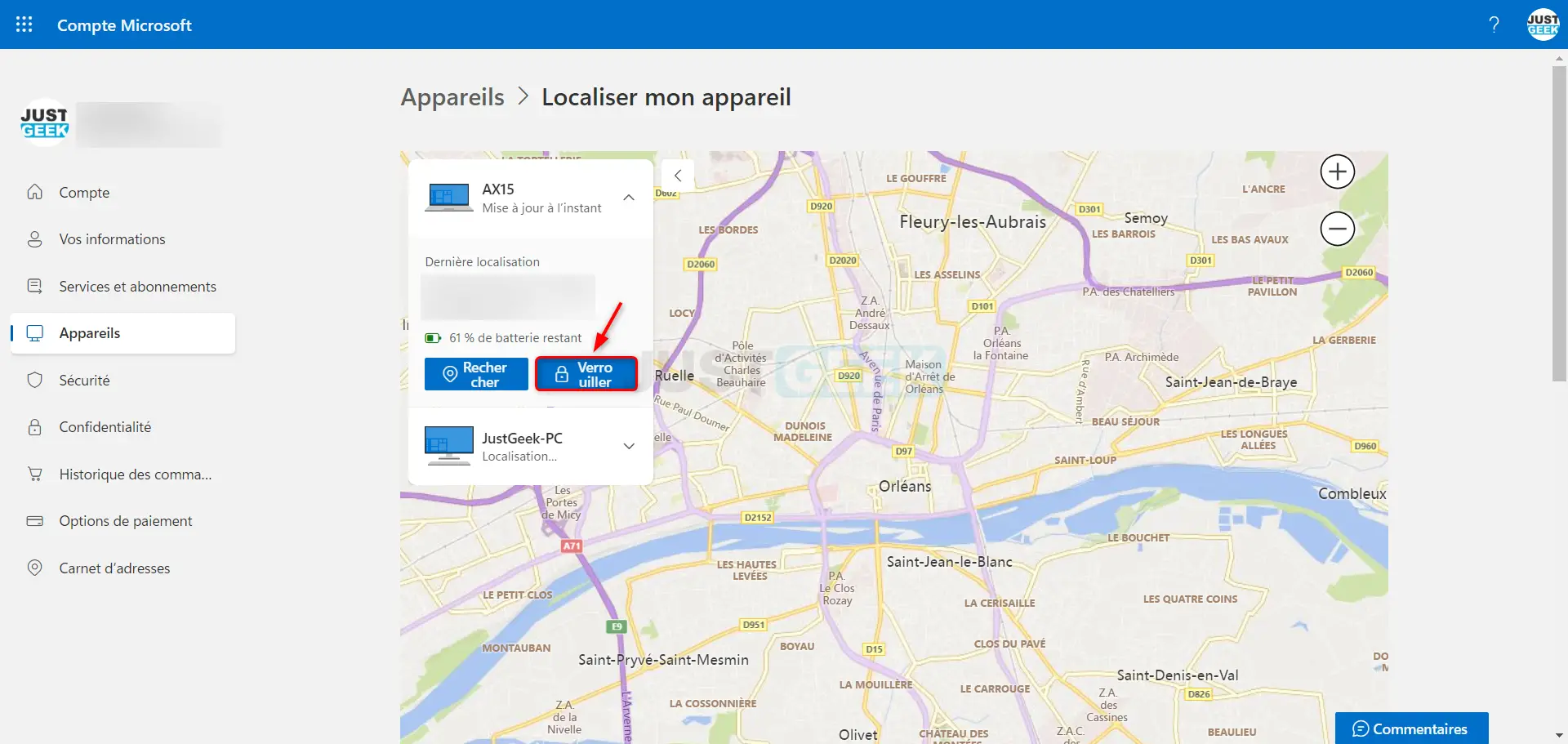This screenshot has height=744, width=1568.
Task: Click the Compte Microsoft header title
Action: [x=124, y=25]
